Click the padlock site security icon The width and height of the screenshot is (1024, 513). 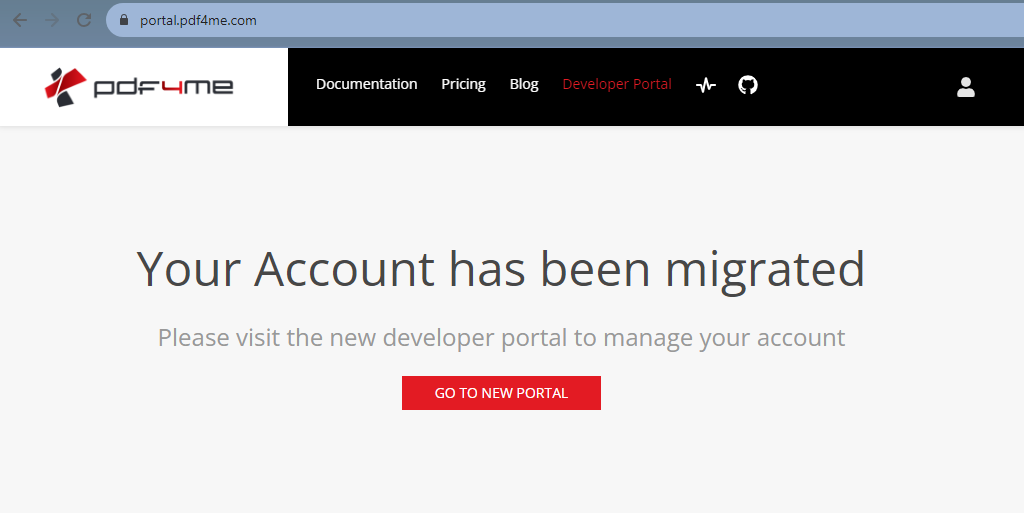125,20
